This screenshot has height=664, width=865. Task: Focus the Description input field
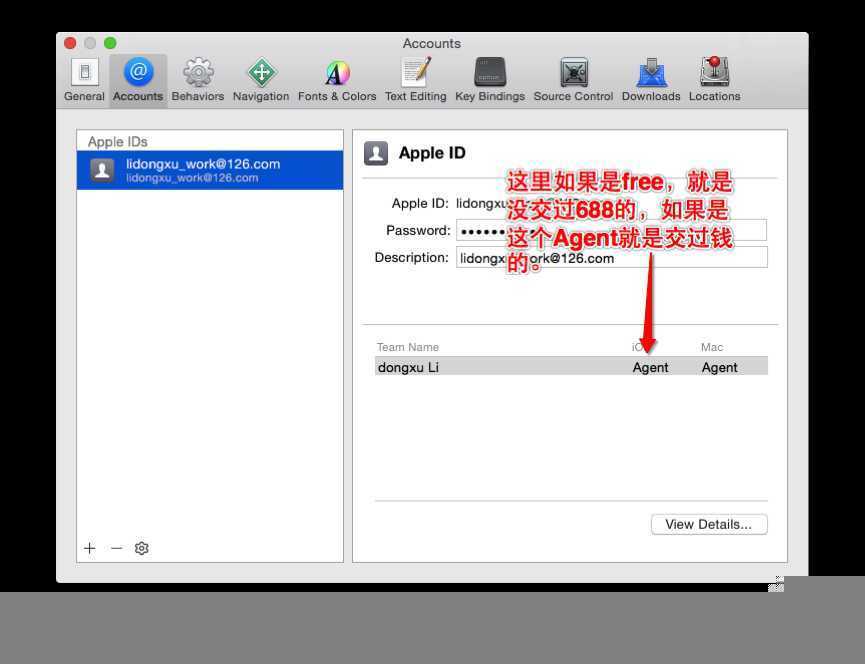click(611, 258)
